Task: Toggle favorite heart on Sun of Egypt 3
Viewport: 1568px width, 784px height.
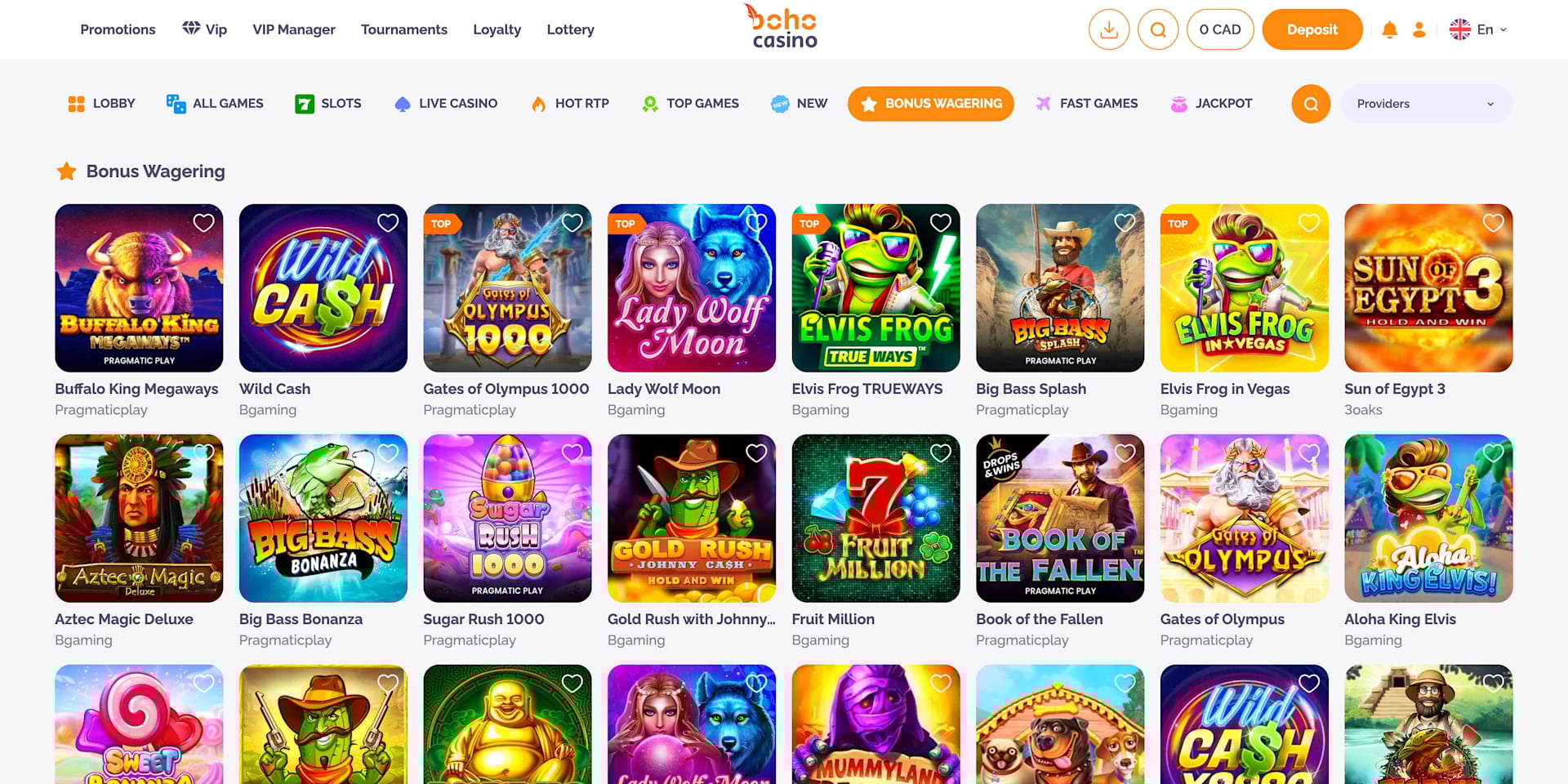Action: coord(1493,223)
